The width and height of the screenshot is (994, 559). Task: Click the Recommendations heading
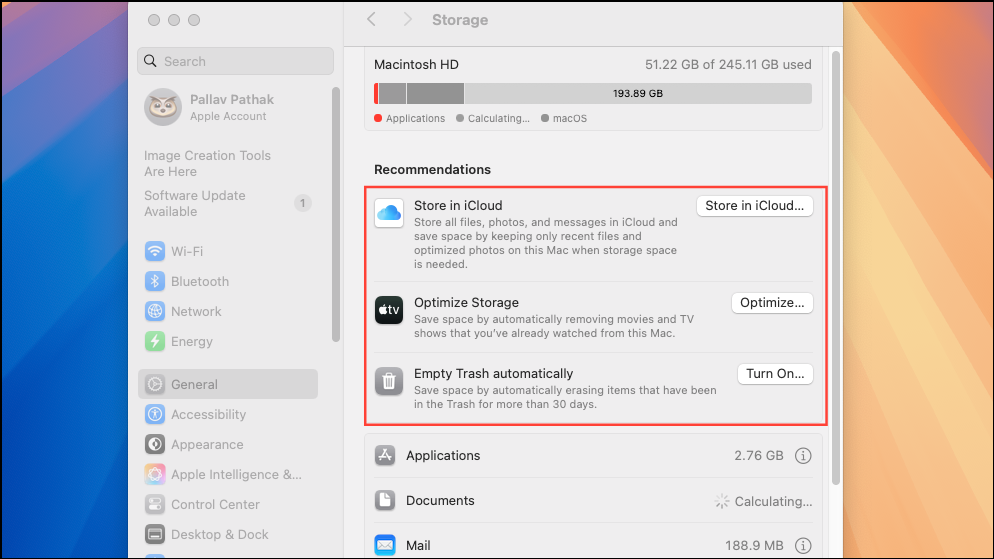coord(432,169)
